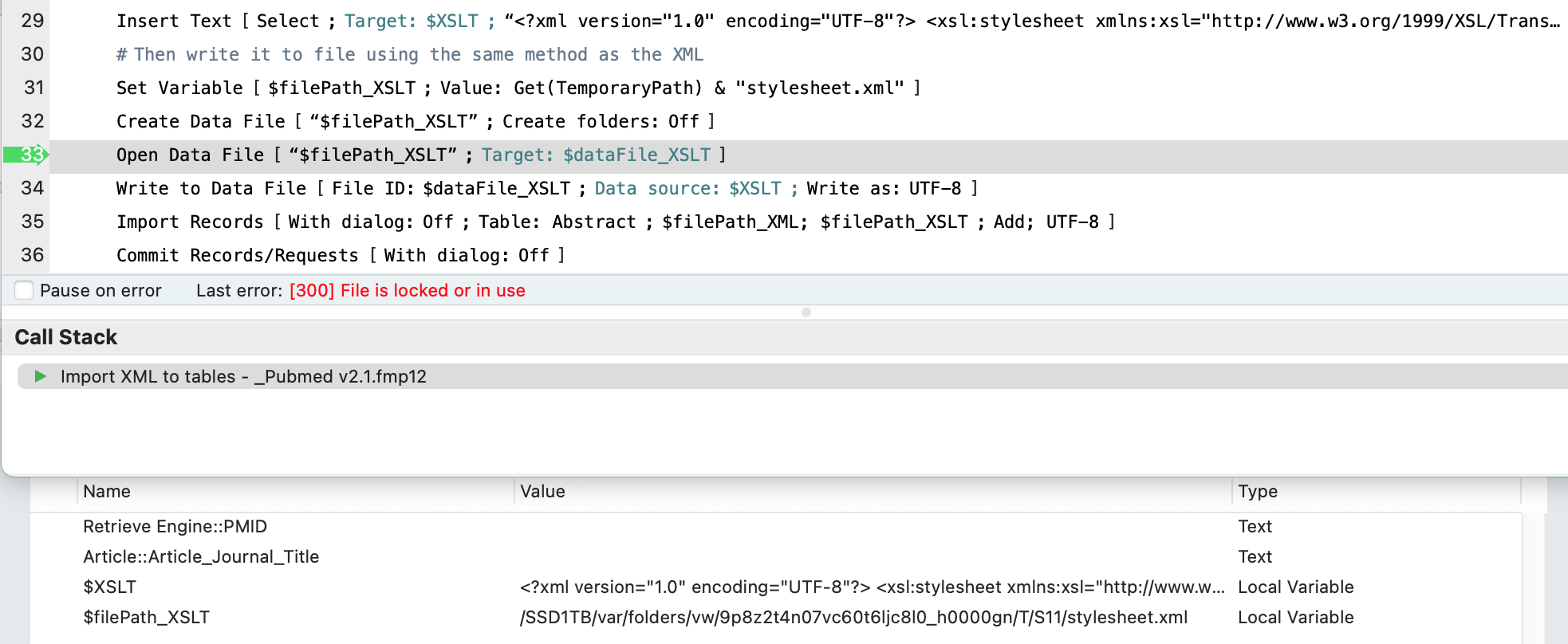The image size is (1568, 644).
Task: Select the Import Records step line 35
Action: tap(808, 222)
